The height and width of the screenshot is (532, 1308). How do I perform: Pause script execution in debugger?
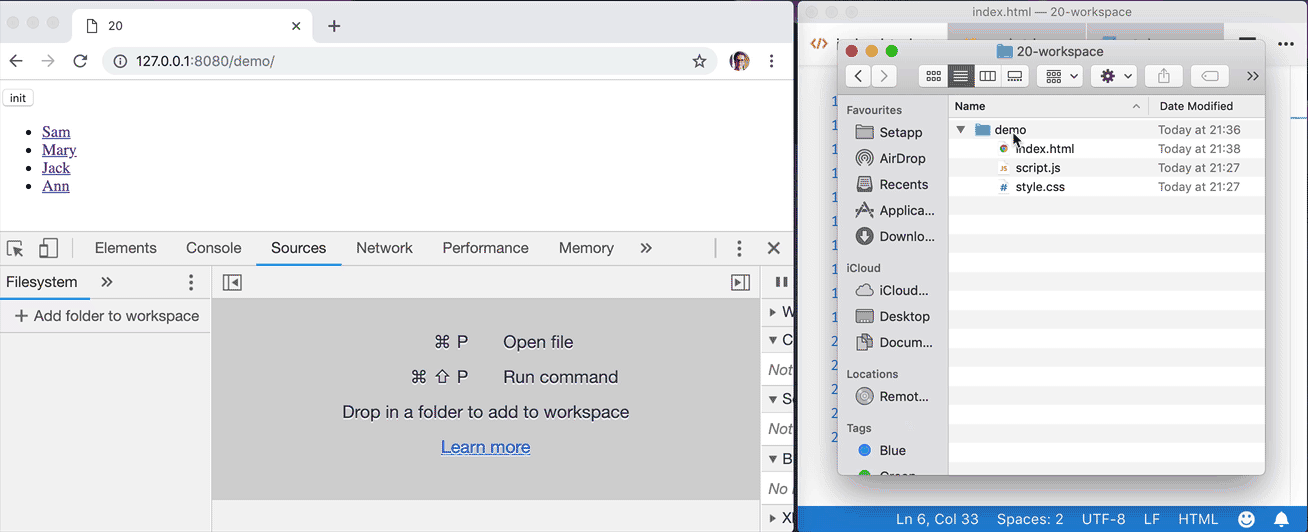[781, 283]
